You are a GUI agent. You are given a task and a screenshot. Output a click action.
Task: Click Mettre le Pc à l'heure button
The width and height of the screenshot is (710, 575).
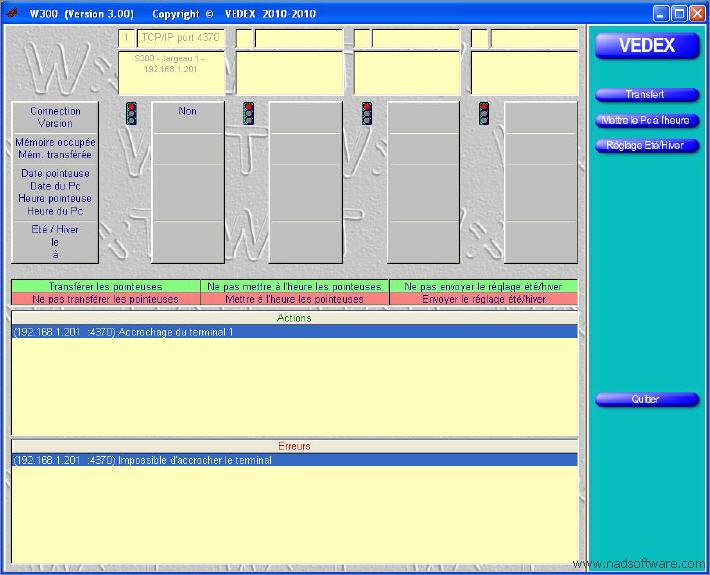tap(647, 120)
